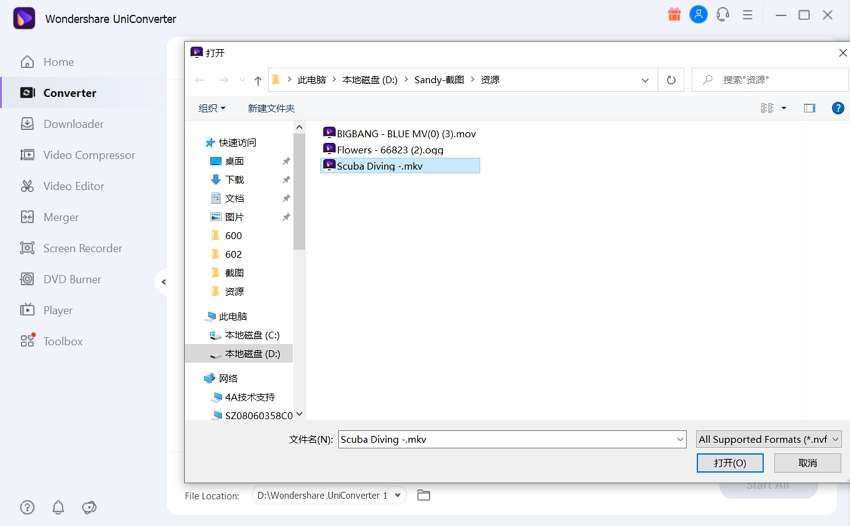Click the navigation tree scroll down arrow
The width and height of the screenshot is (850, 526).
[299, 414]
